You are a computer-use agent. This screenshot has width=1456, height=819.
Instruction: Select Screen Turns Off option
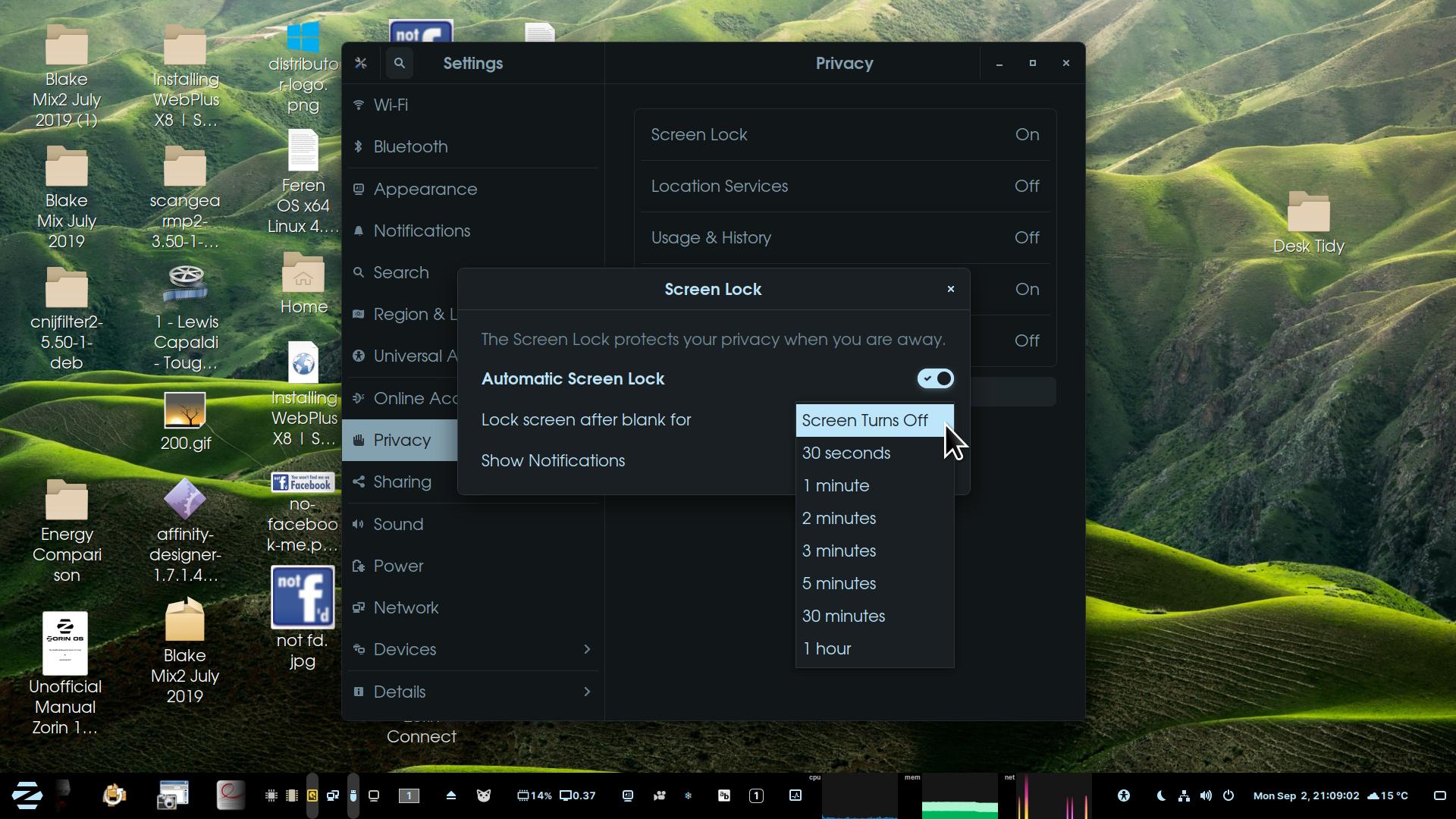864,420
